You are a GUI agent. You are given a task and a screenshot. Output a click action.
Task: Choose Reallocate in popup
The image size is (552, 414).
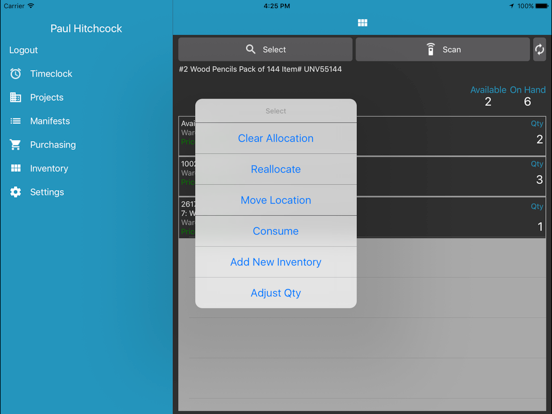tap(276, 169)
